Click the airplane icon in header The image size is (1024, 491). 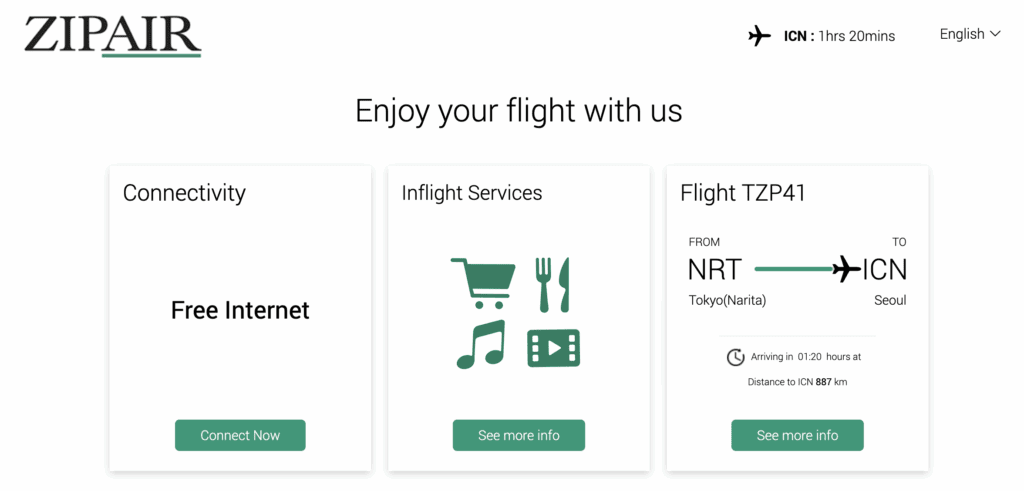(x=760, y=36)
